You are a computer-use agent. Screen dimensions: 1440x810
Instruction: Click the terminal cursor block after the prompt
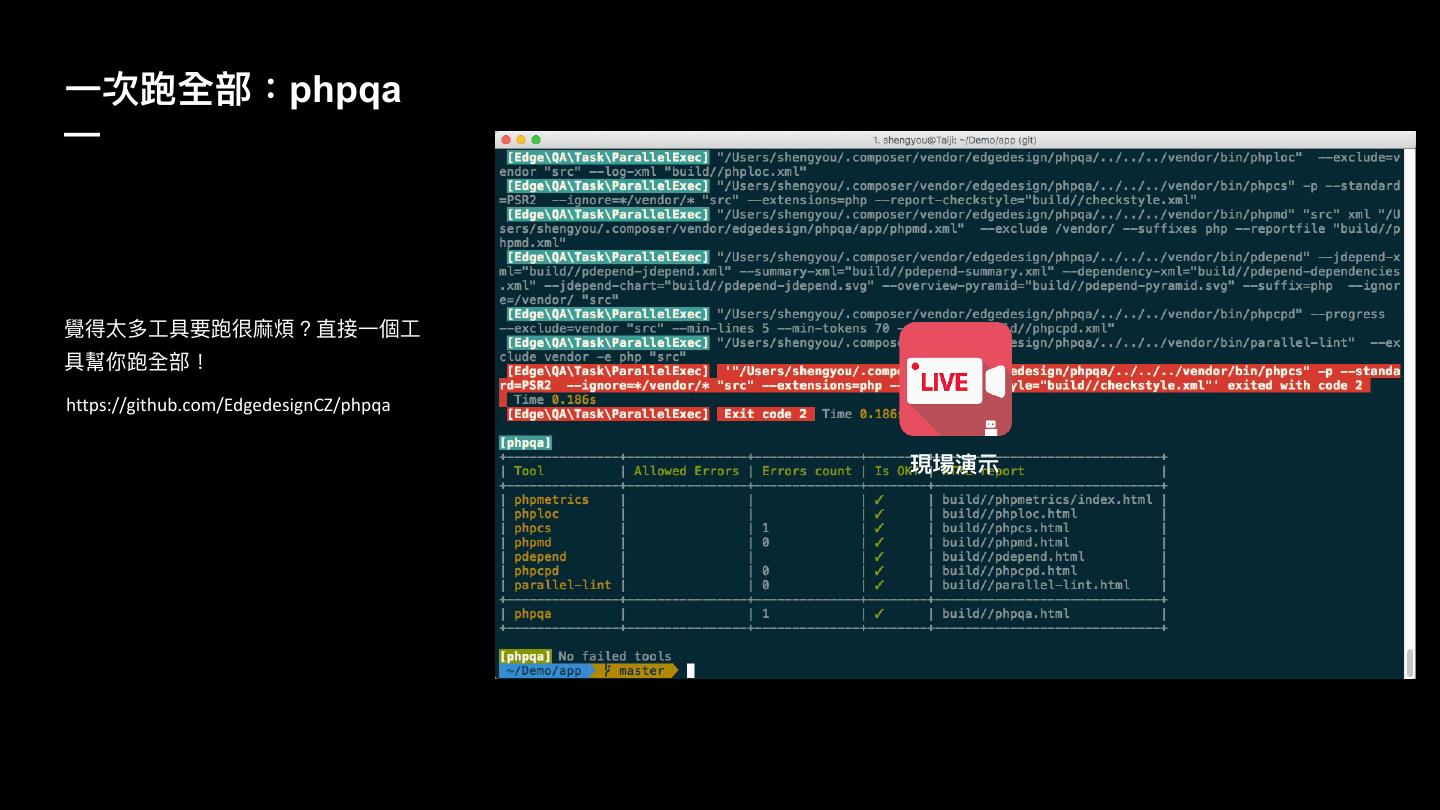(691, 671)
